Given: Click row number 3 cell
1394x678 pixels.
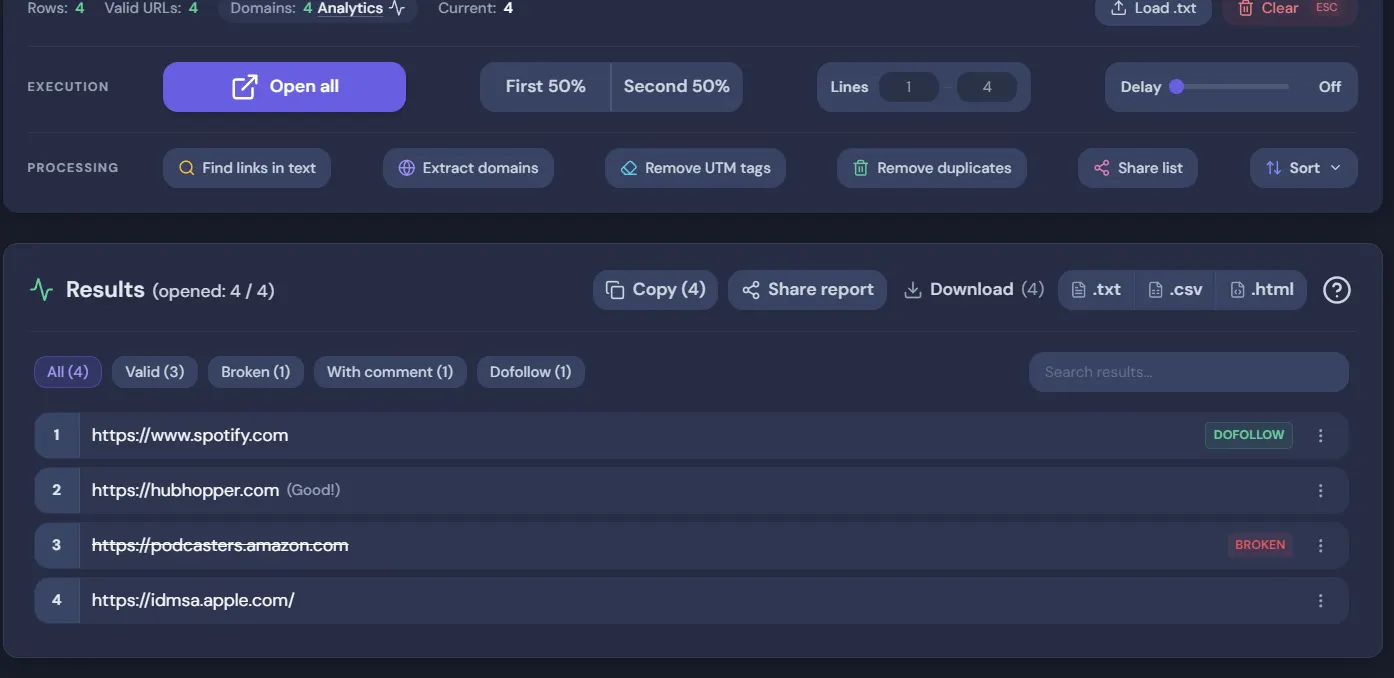Looking at the screenshot, I should click(x=57, y=545).
